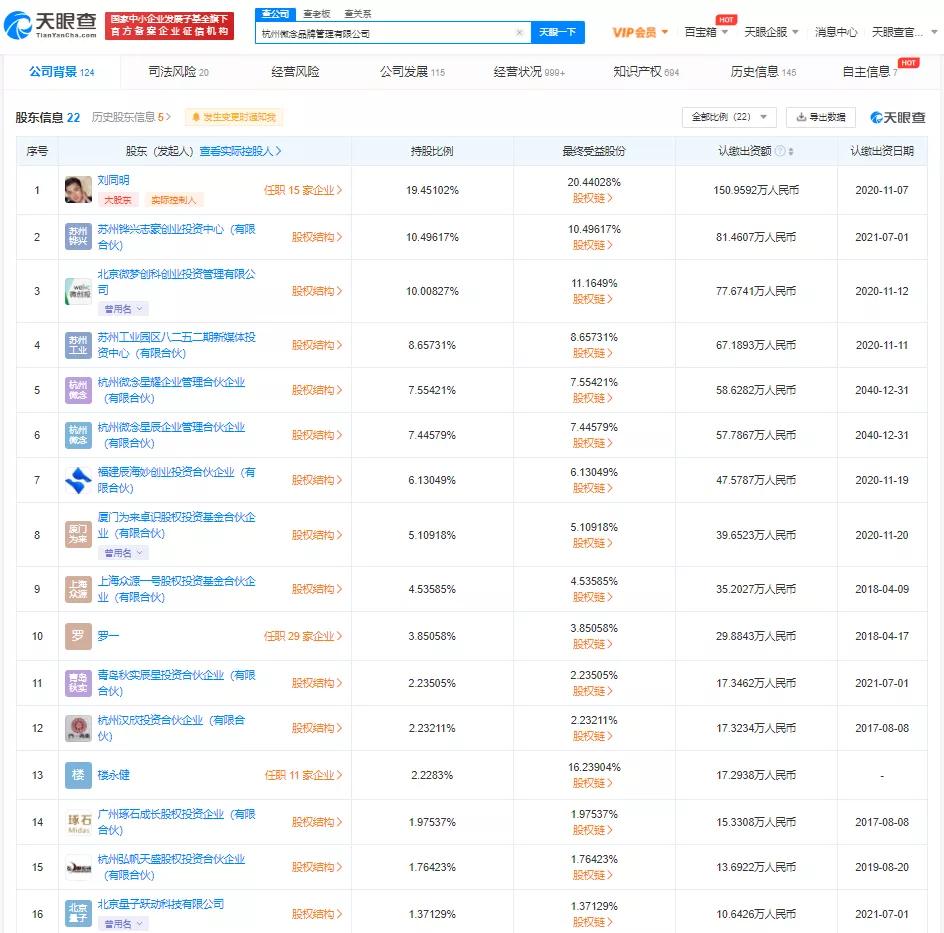Click the 天眼查 logo beside 导出数据
944x933 pixels.
(x=898, y=116)
